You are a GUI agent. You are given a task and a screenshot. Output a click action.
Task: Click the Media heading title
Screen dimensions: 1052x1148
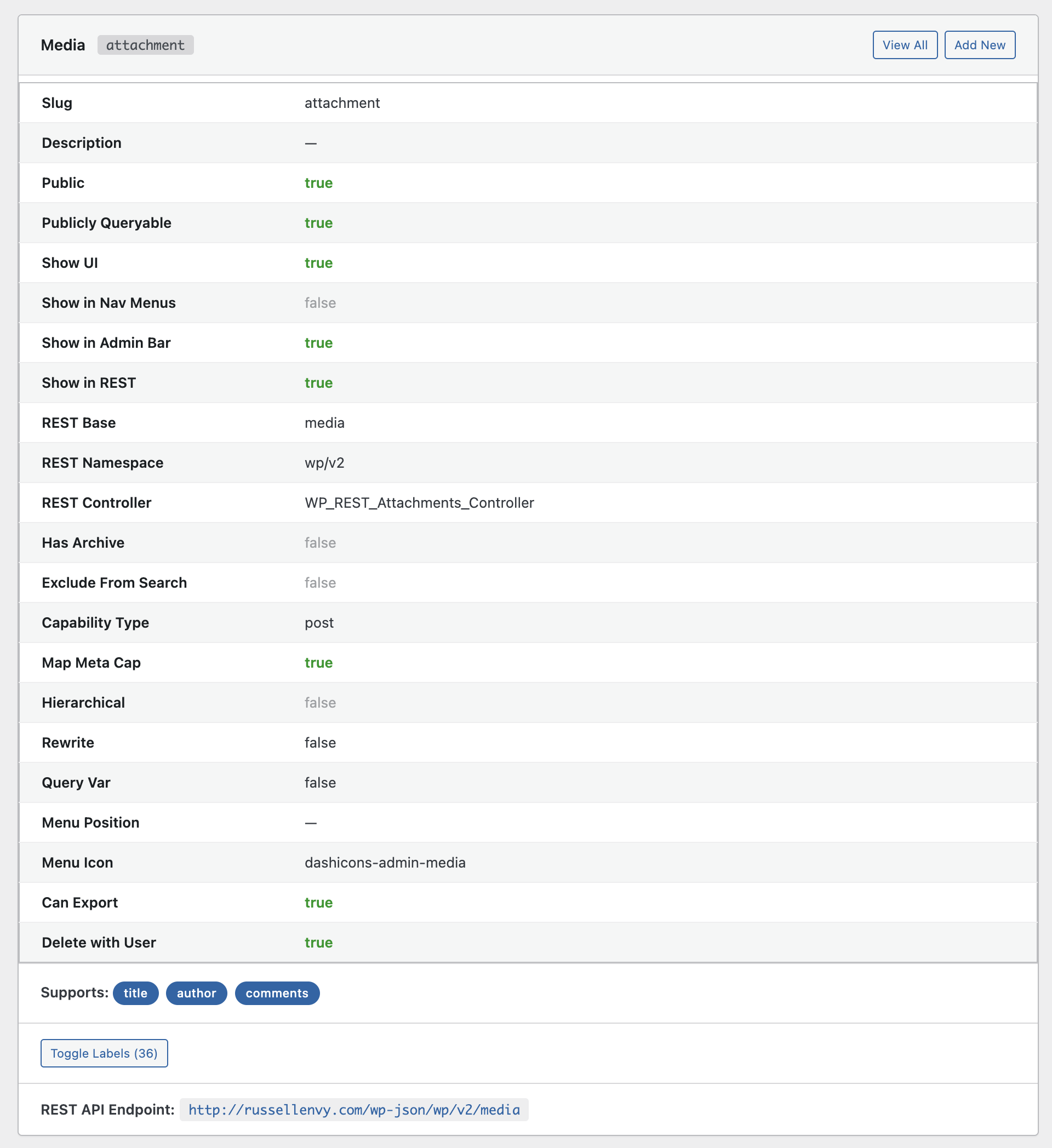pos(62,45)
